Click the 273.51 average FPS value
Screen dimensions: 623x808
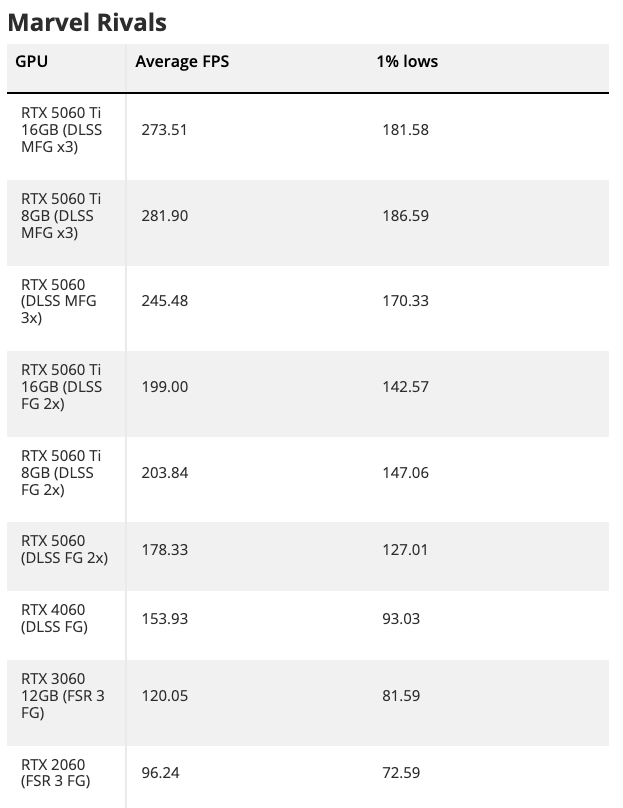click(164, 130)
